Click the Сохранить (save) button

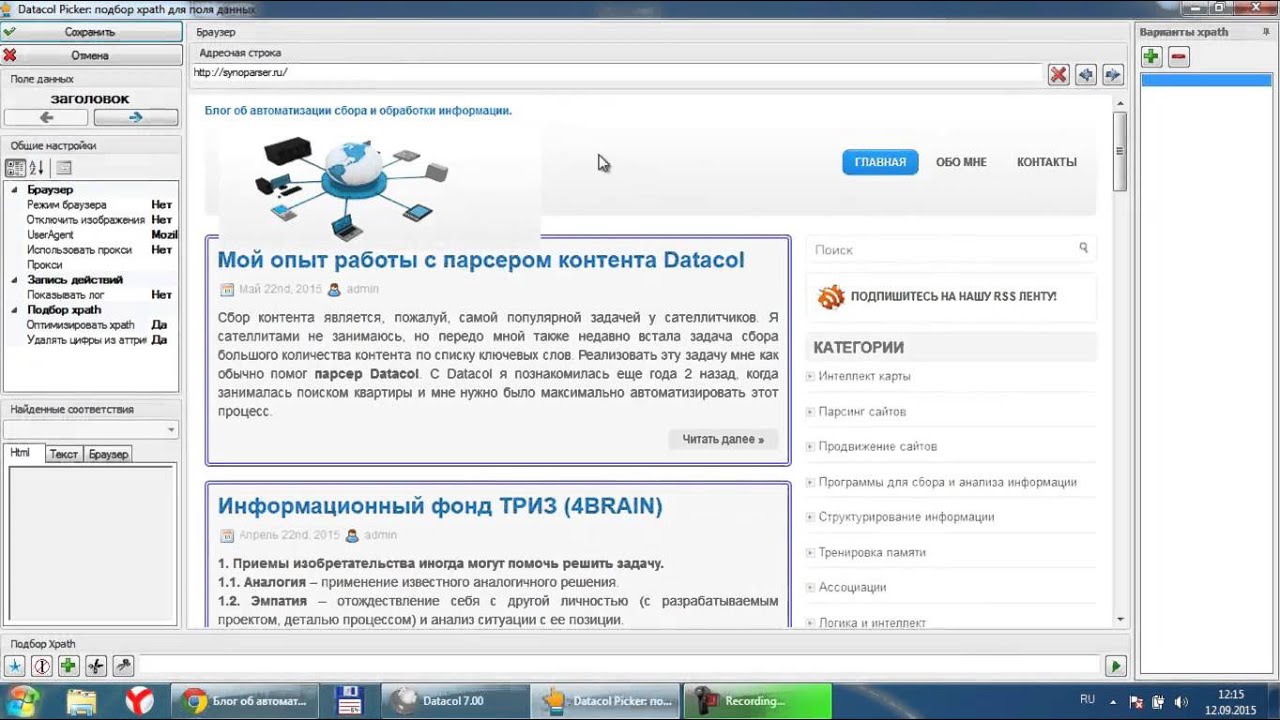[90, 32]
